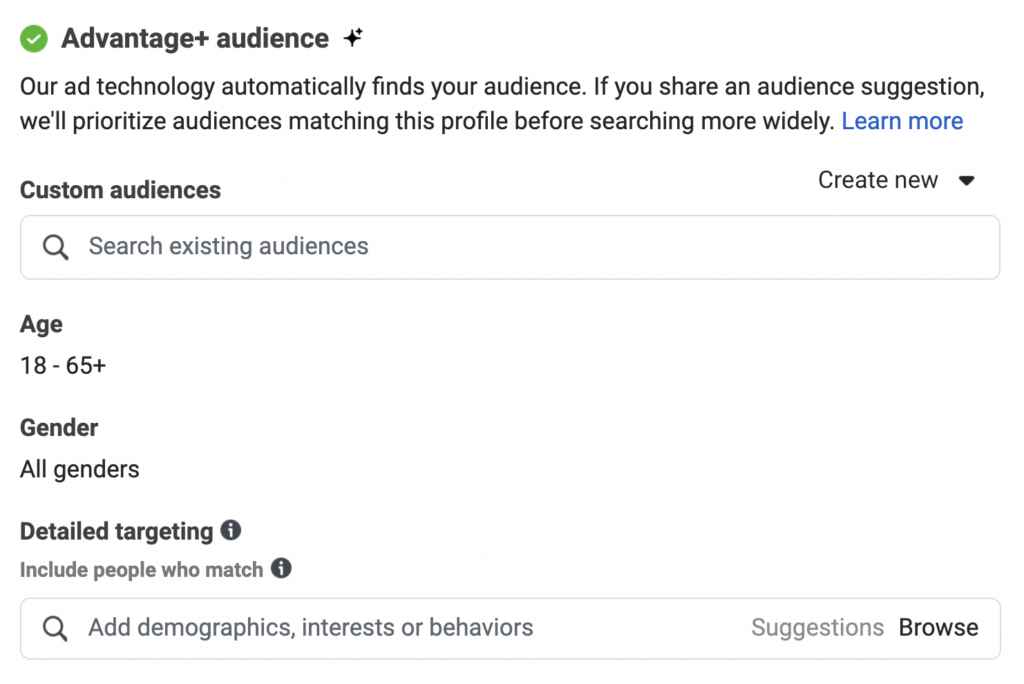Click the magnifying glass in Detailed targeting search

(55, 628)
